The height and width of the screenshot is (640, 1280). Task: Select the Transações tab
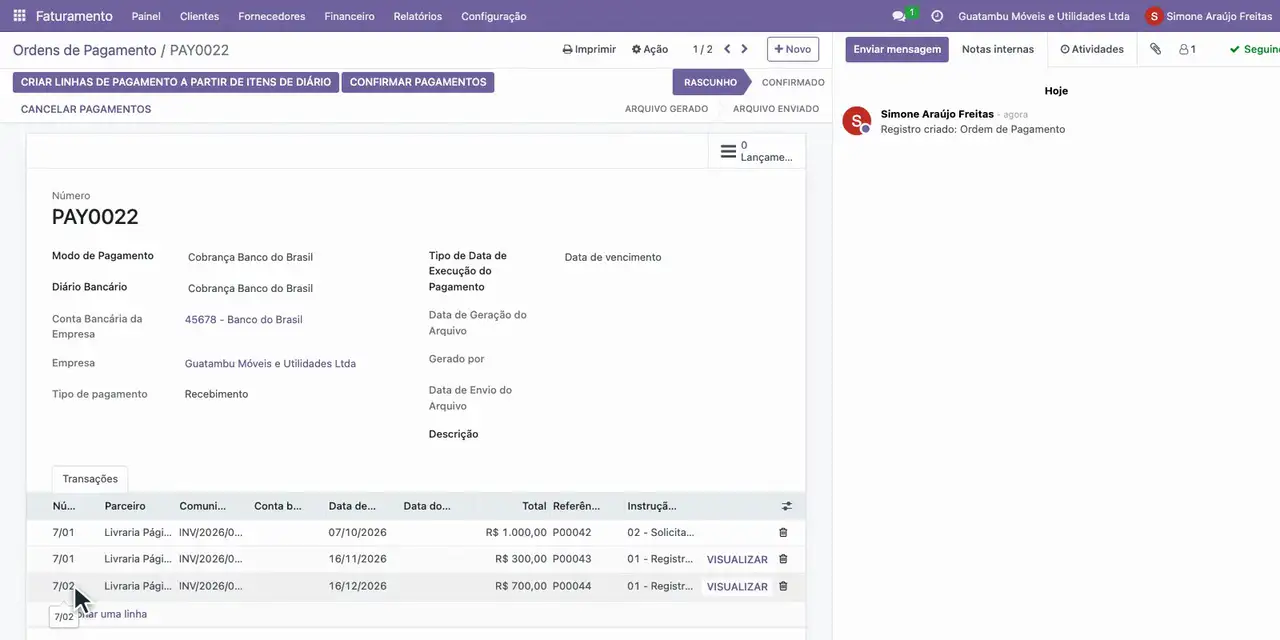click(90, 479)
